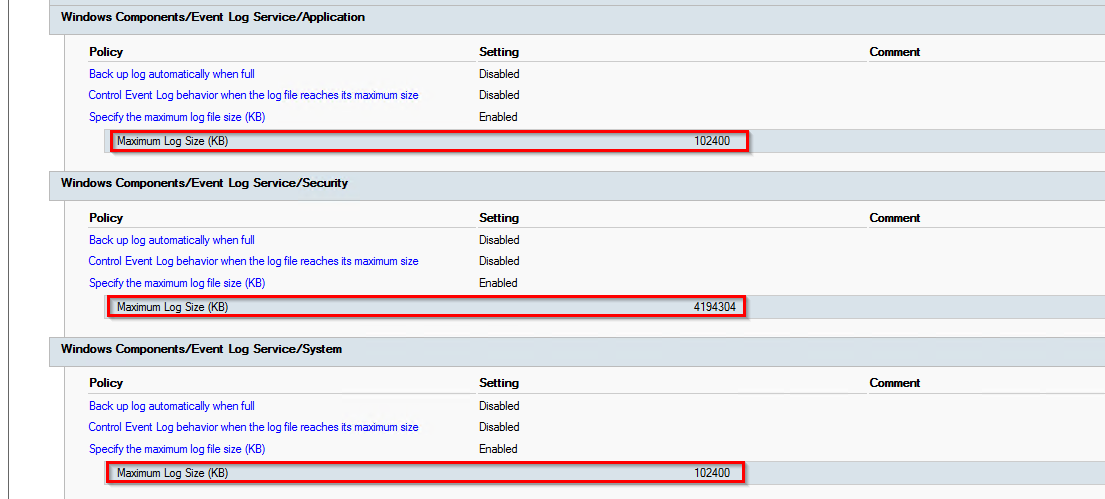This screenshot has height=499, width=1105.
Task: Open Security 'Back up log automatically when full' policy
Action: (172, 240)
